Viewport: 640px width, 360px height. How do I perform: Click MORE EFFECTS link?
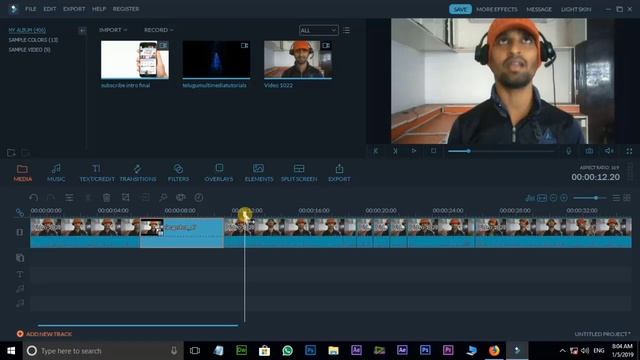click(x=497, y=9)
